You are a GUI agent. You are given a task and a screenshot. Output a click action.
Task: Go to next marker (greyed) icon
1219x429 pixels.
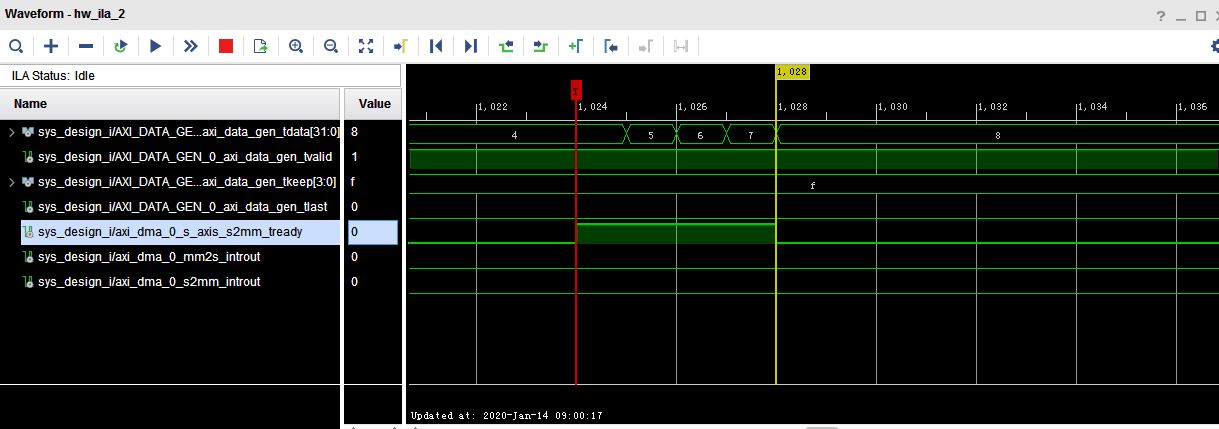click(646, 46)
